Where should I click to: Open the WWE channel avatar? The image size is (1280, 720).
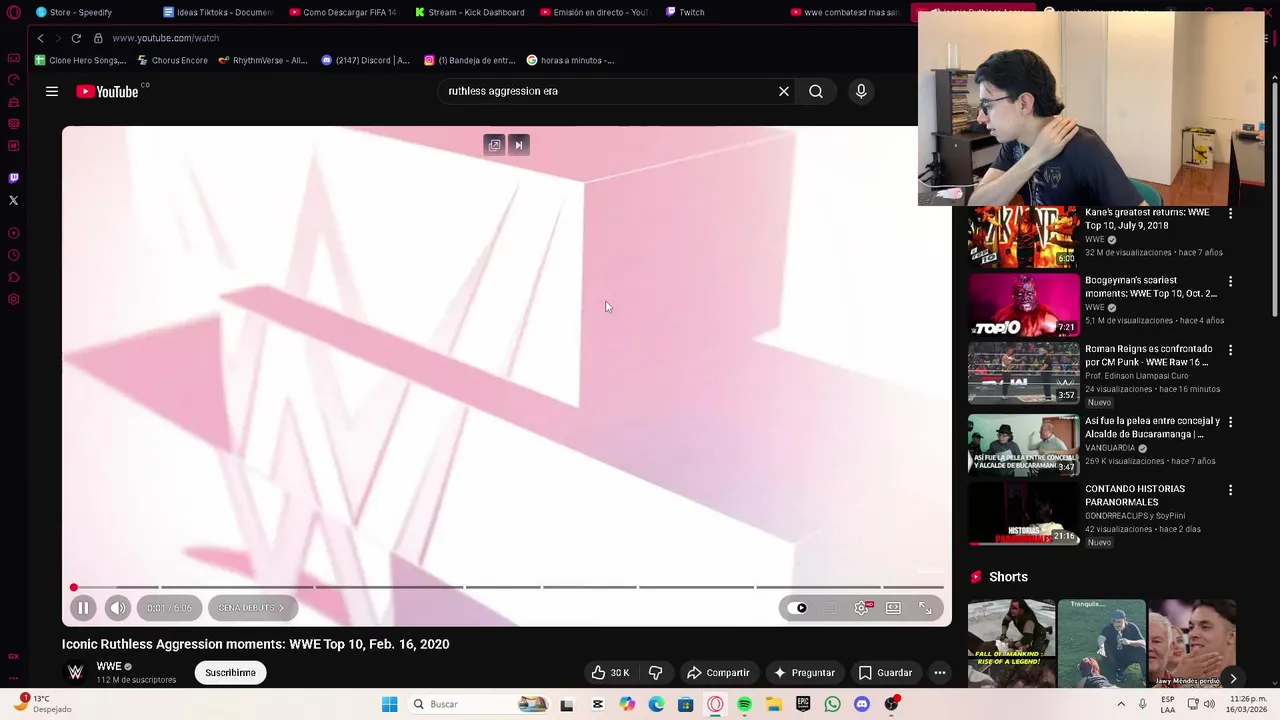(x=75, y=672)
